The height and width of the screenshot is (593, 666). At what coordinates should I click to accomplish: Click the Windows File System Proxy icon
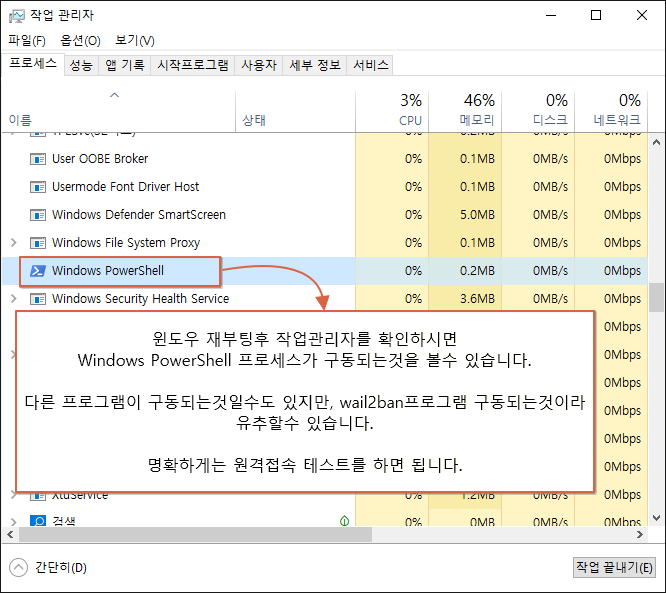[38, 243]
